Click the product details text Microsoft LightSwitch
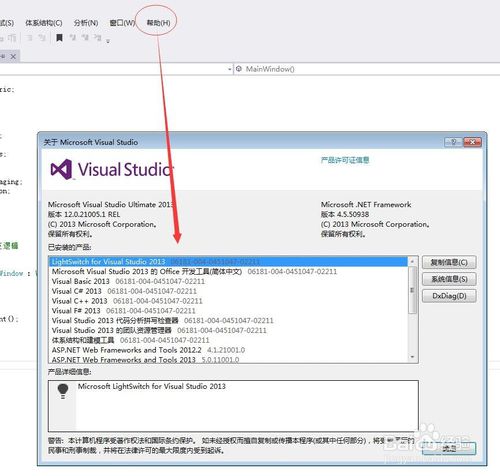This screenshot has width=500, height=476. pyautogui.click(x=152, y=386)
